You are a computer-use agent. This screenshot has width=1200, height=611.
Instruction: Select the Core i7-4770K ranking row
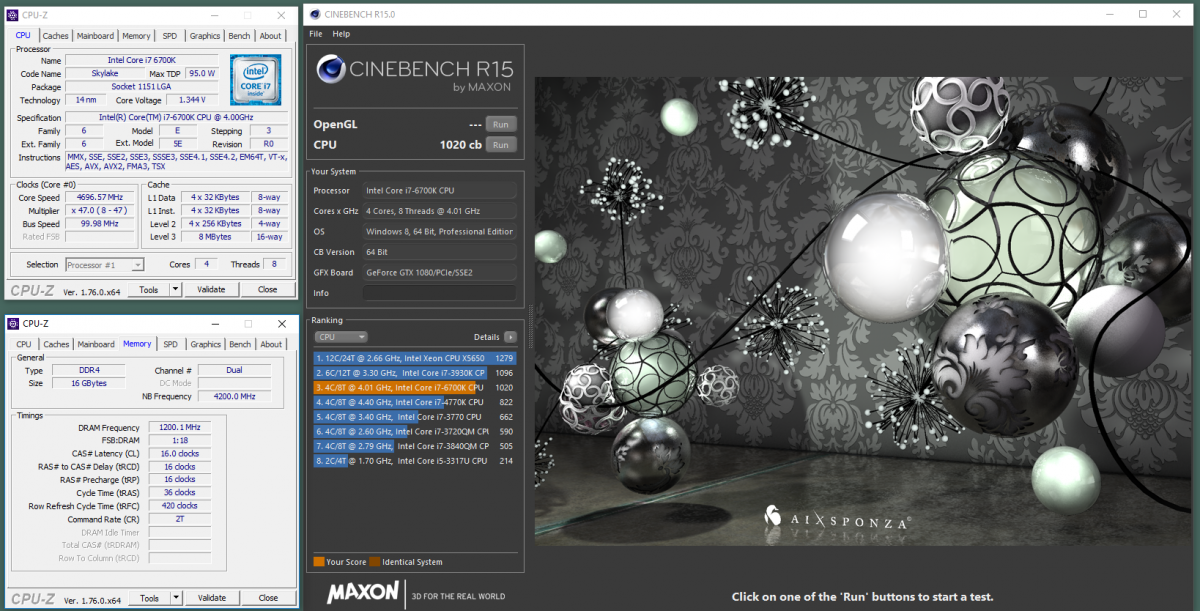click(x=415, y=402)
